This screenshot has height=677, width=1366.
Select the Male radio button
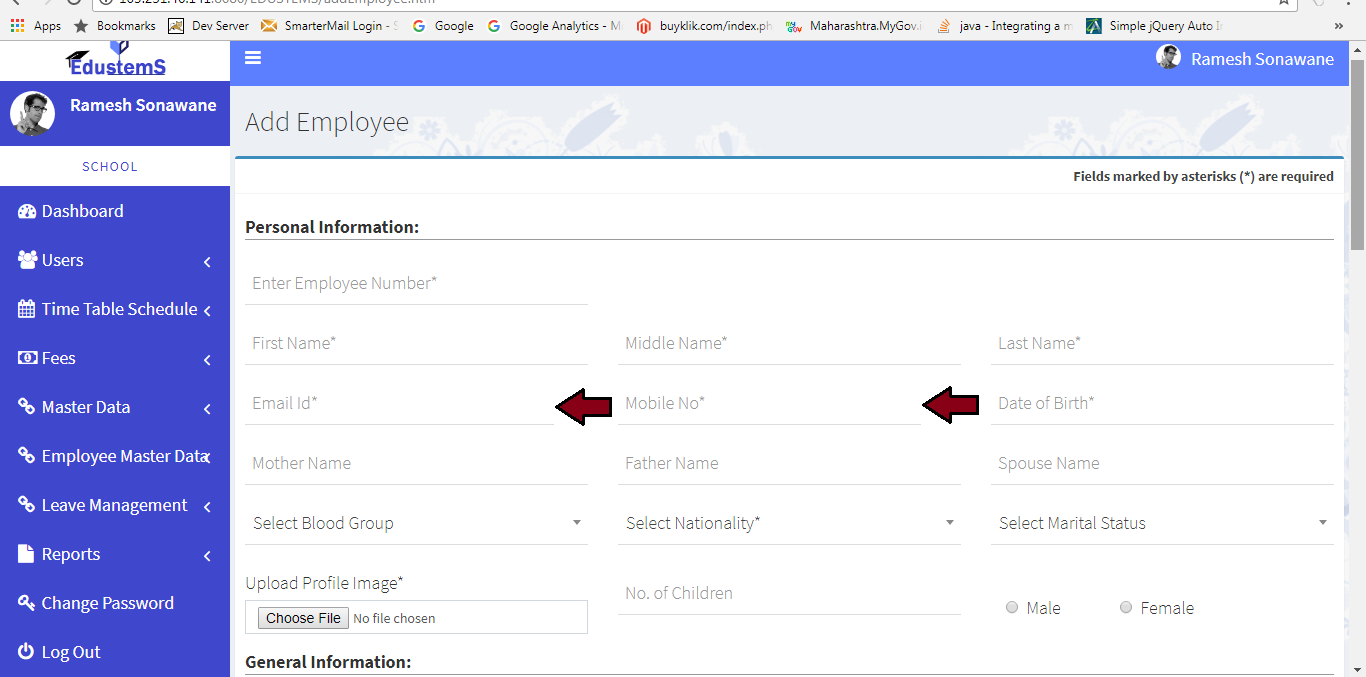(x=1012, y=607)
